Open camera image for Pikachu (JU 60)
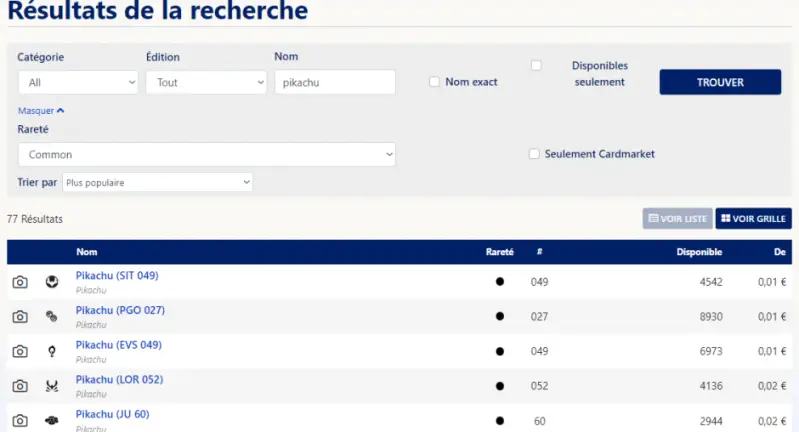The image size is (799, 432). tap(20, 420)
